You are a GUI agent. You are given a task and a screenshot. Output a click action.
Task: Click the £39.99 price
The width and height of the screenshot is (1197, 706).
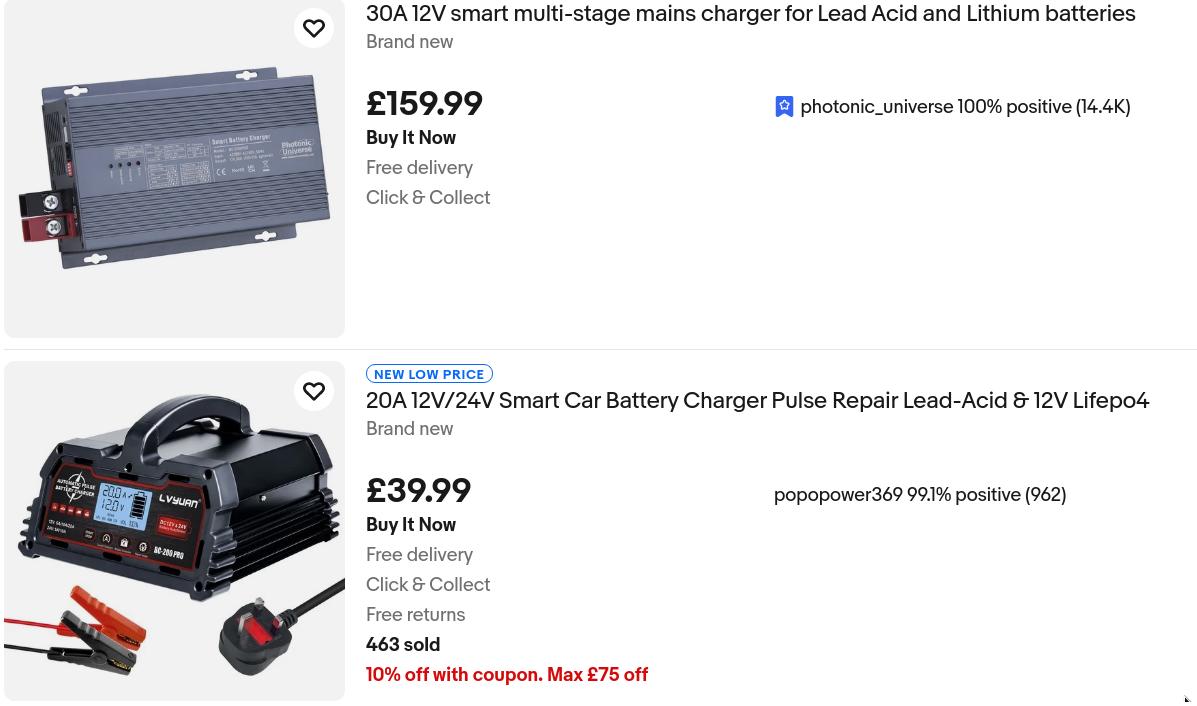418,491
